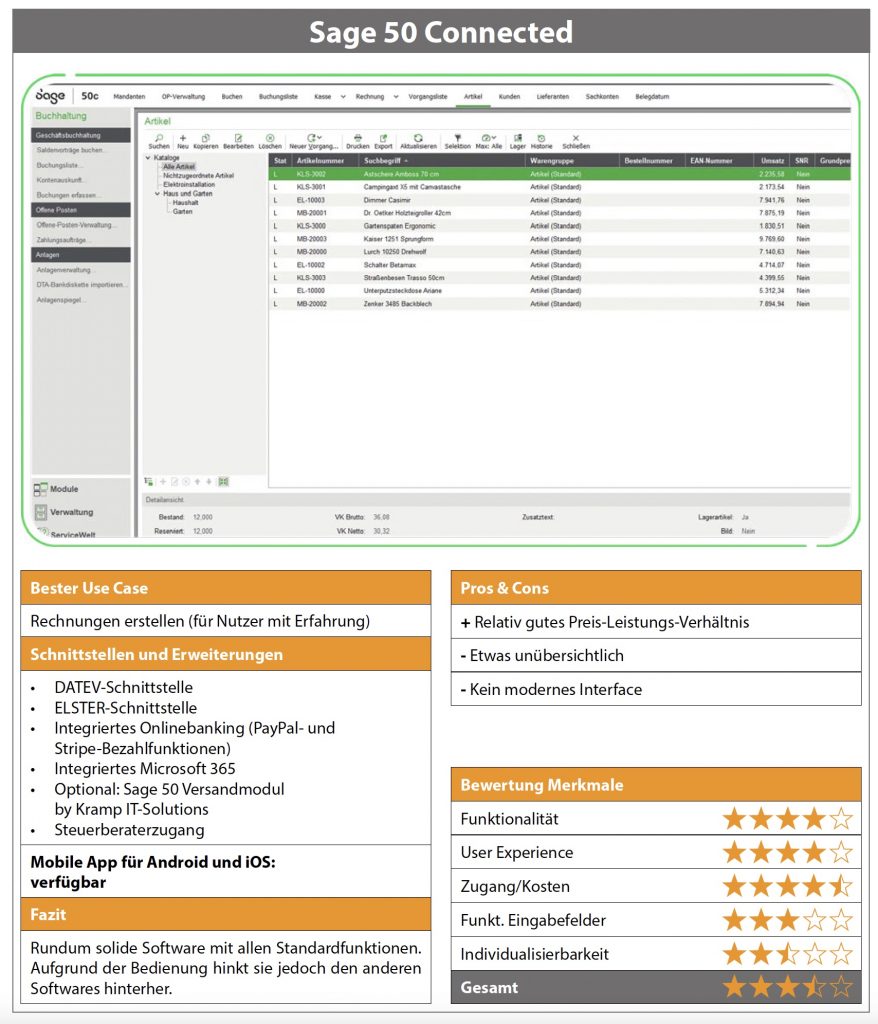Click the Sage logo

50,96
